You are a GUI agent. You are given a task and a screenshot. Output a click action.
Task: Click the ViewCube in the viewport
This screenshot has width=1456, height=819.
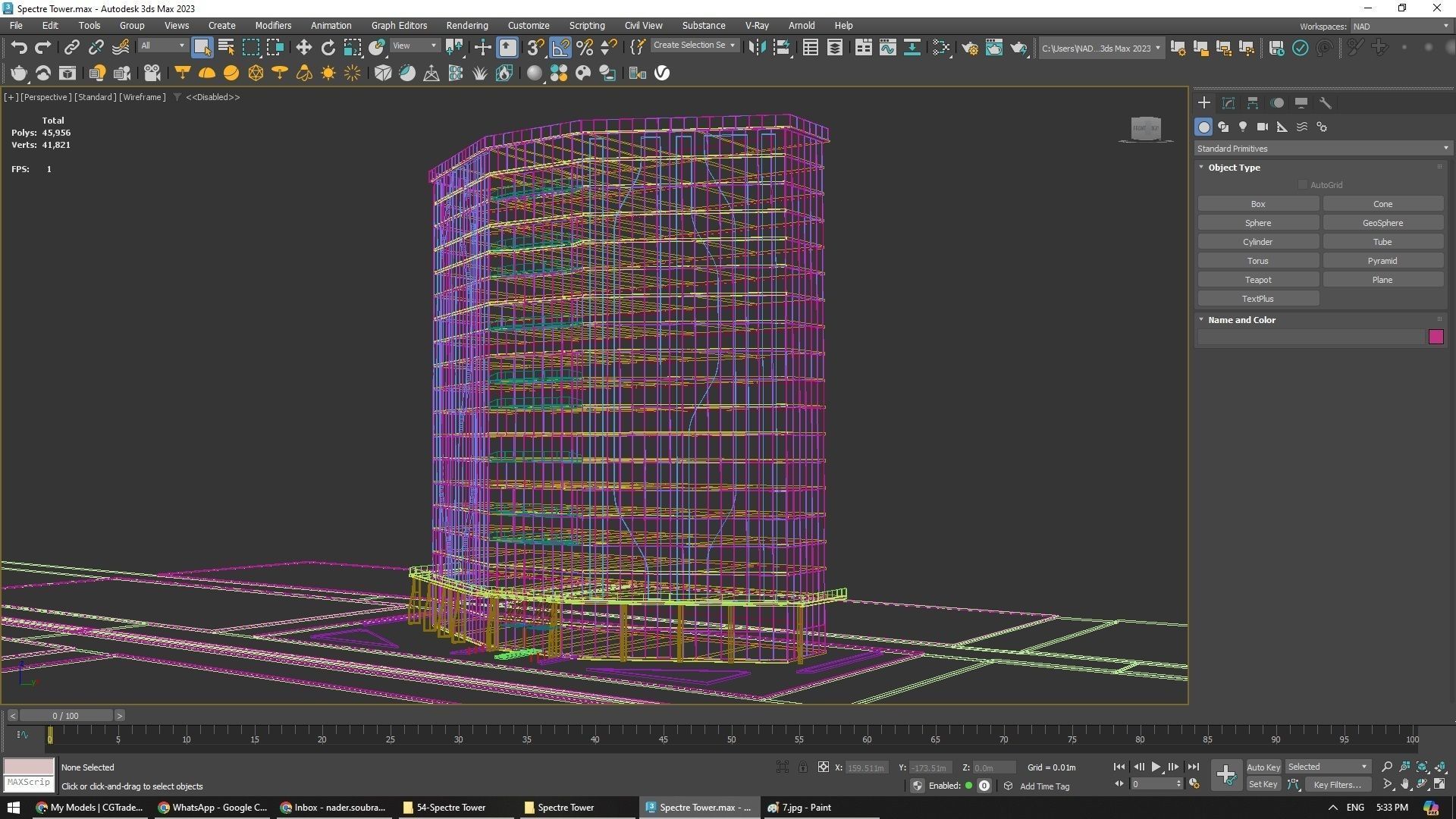coord(1146,128)
